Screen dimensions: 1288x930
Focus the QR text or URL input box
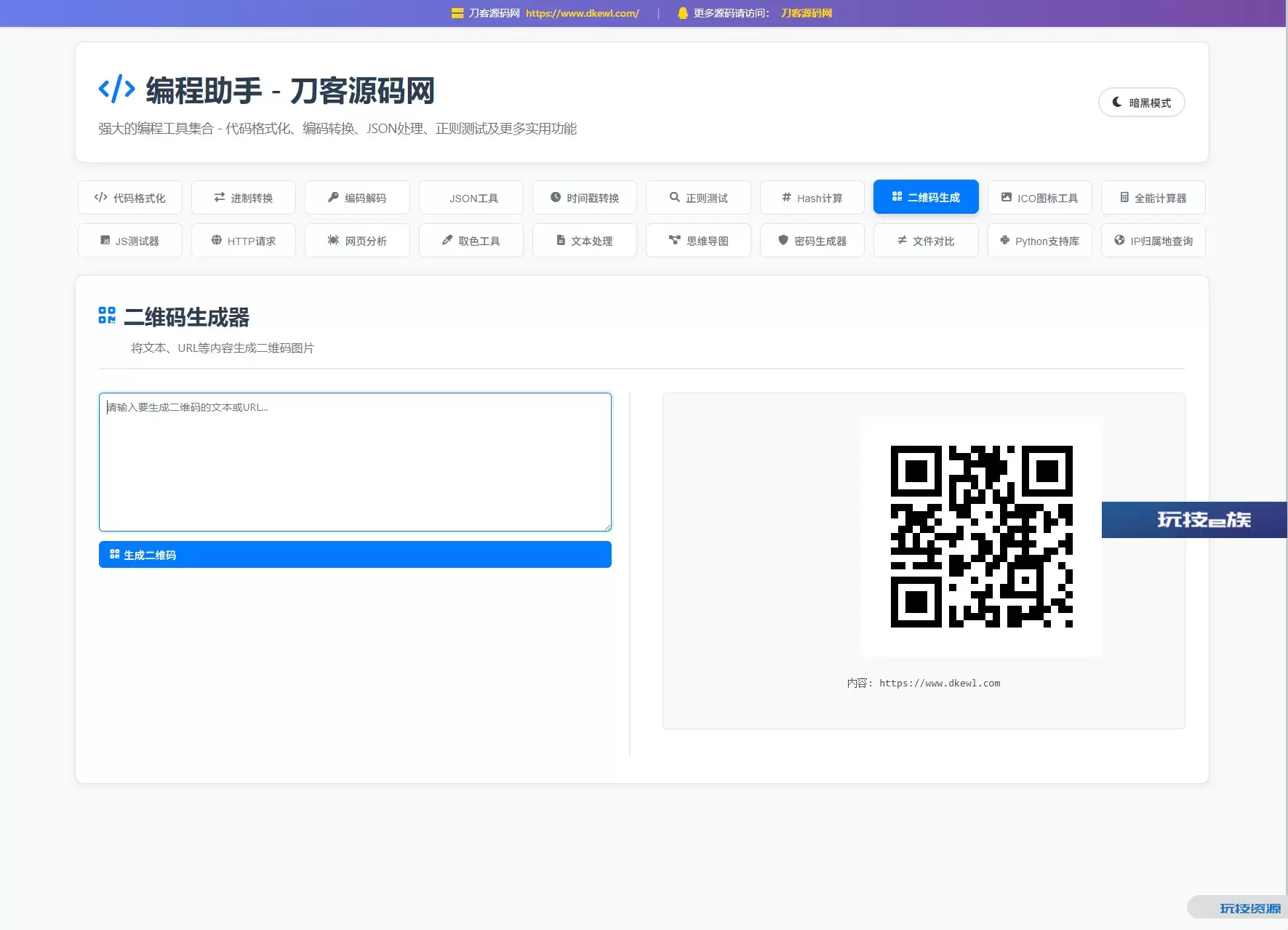355,462
